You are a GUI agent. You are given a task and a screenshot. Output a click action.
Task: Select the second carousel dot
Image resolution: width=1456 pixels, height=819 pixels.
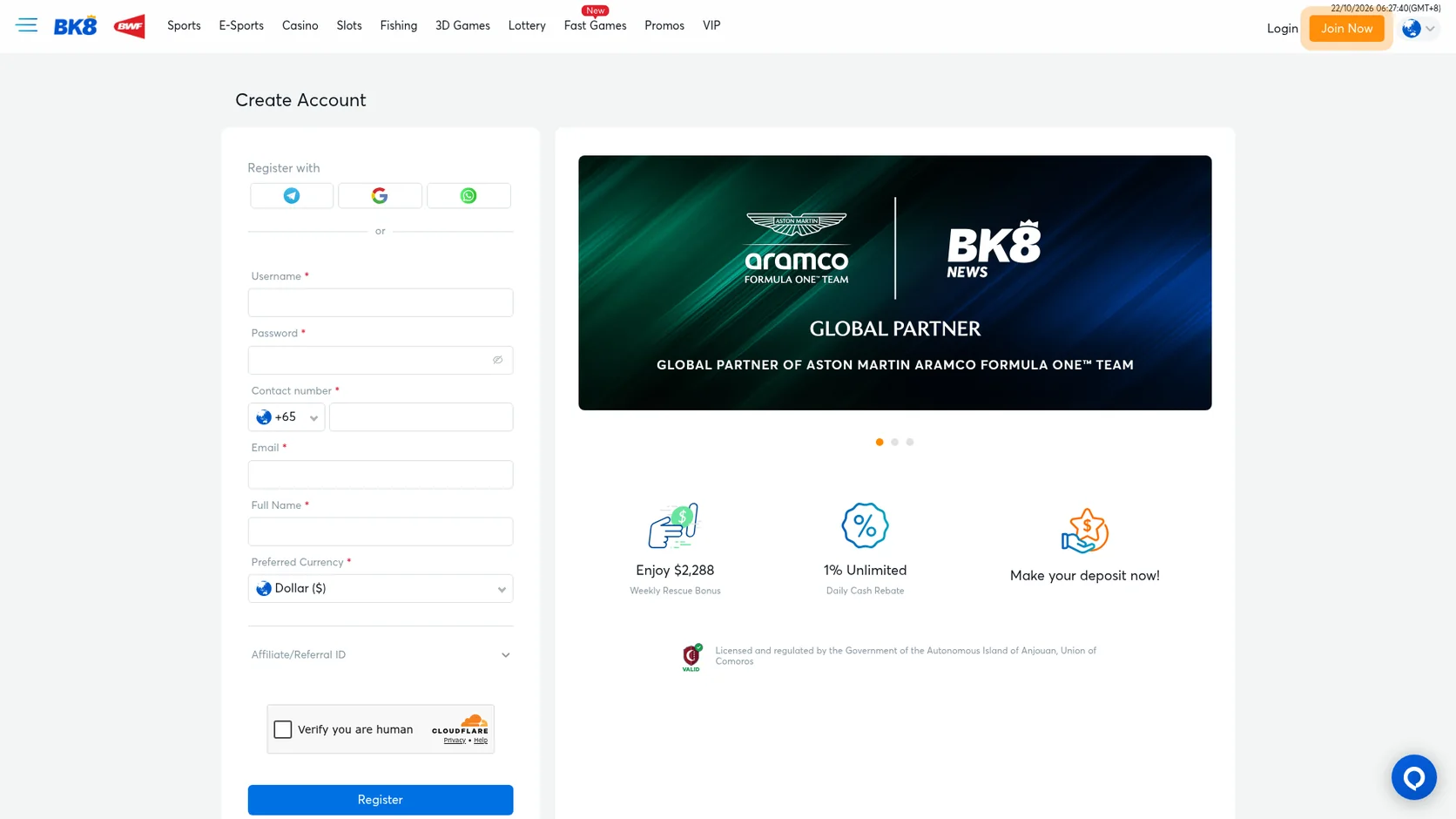coord(894,442)
